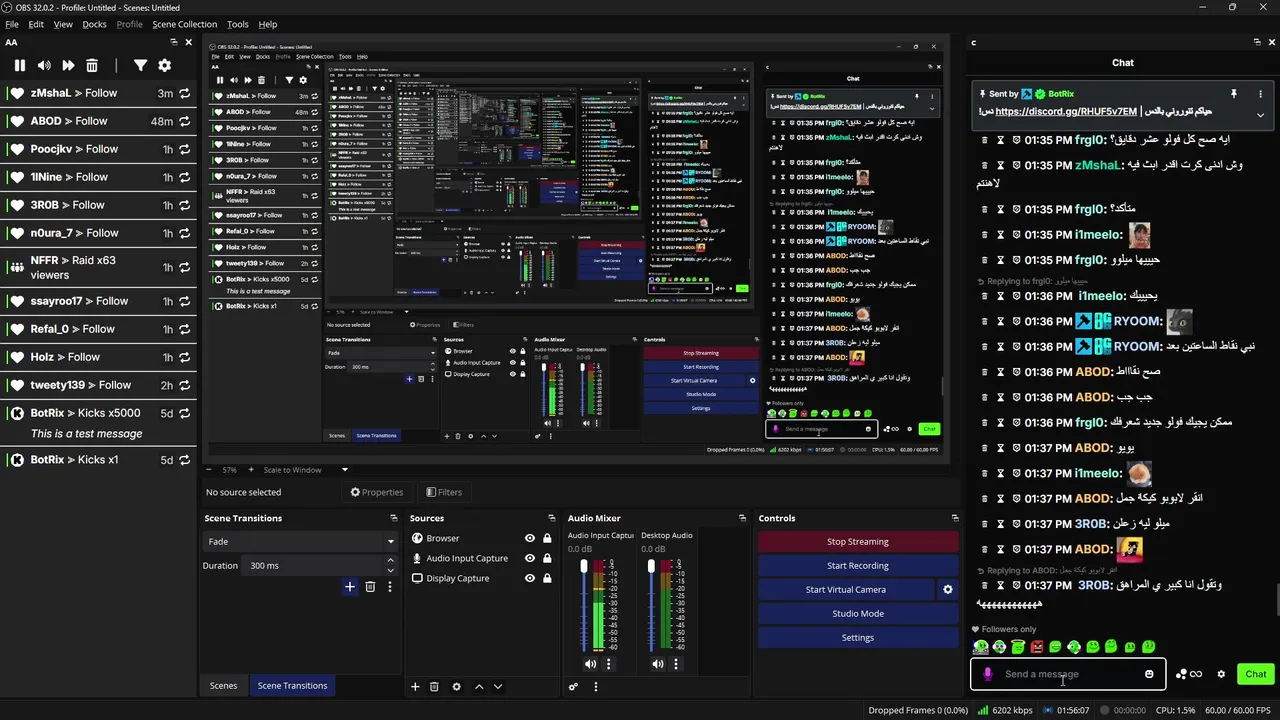1280x720 pixels.
Task: Replay the zMshaL follow alert
Action: [184, 93]
